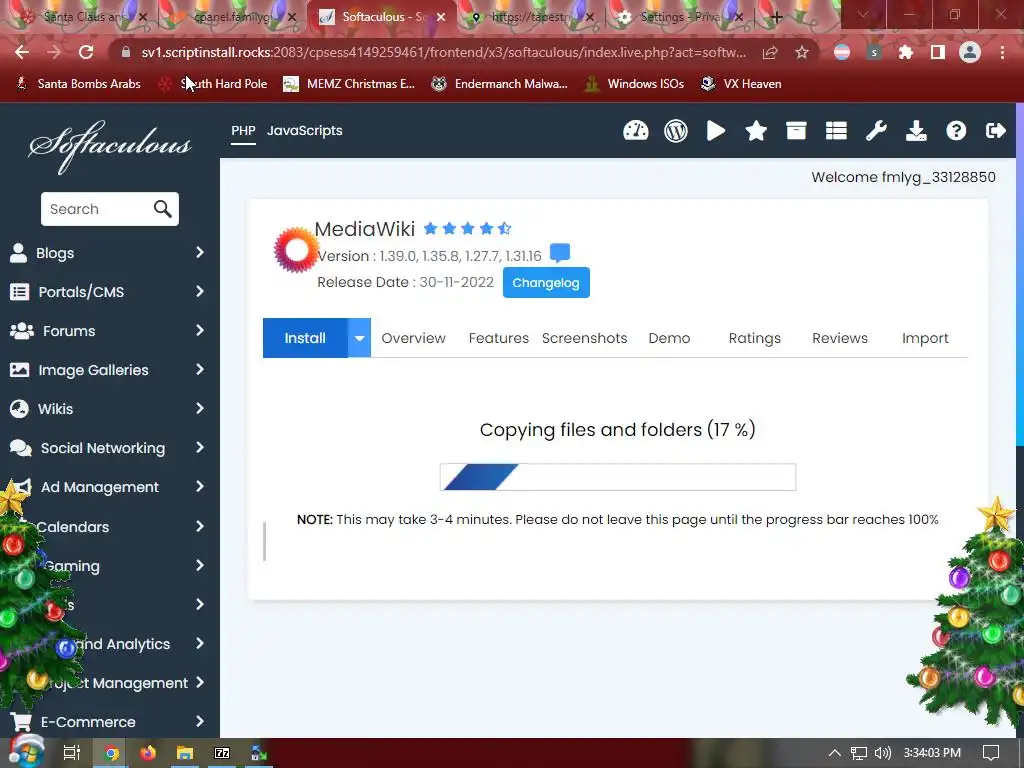The height and width of the screenshot is (768, 1024).
Task: Open the ratings star icon in toolbar
Action: [x=756, y=131]
